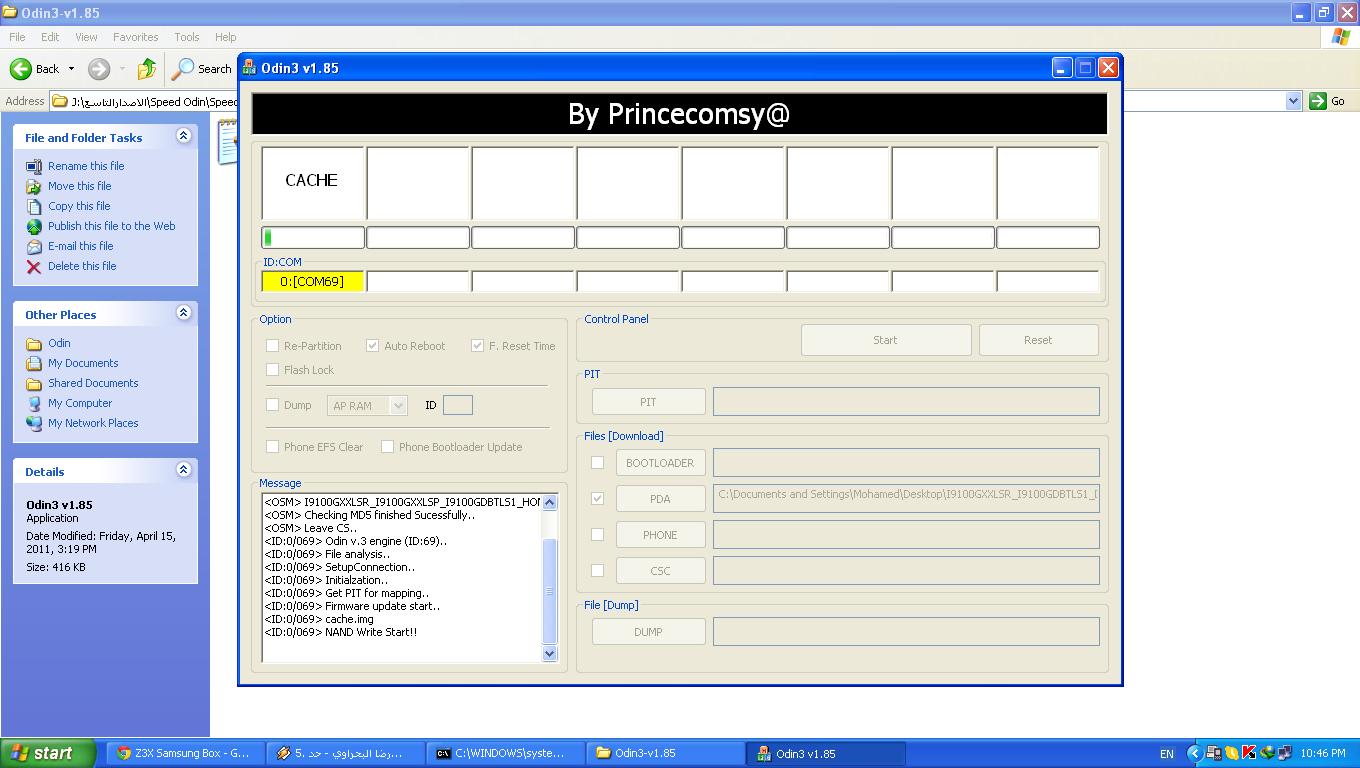Collapse the Other Places panel
This screenshot has width=1360, height=768.
point(183,313)
